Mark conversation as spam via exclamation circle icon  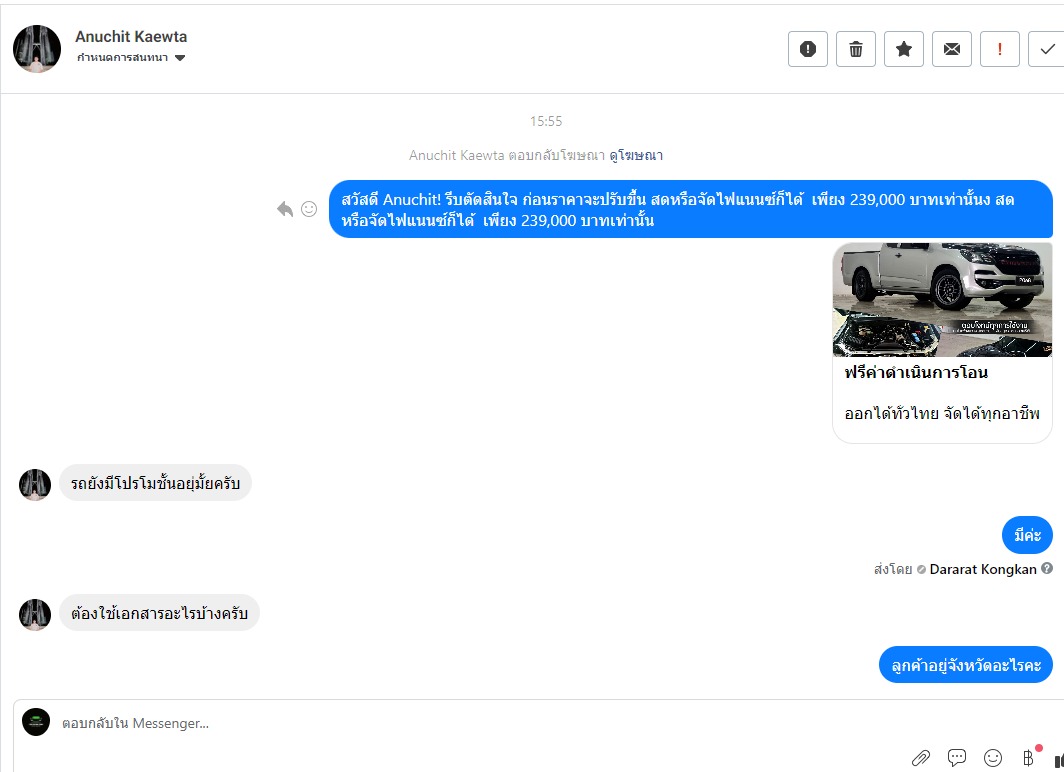808,49
